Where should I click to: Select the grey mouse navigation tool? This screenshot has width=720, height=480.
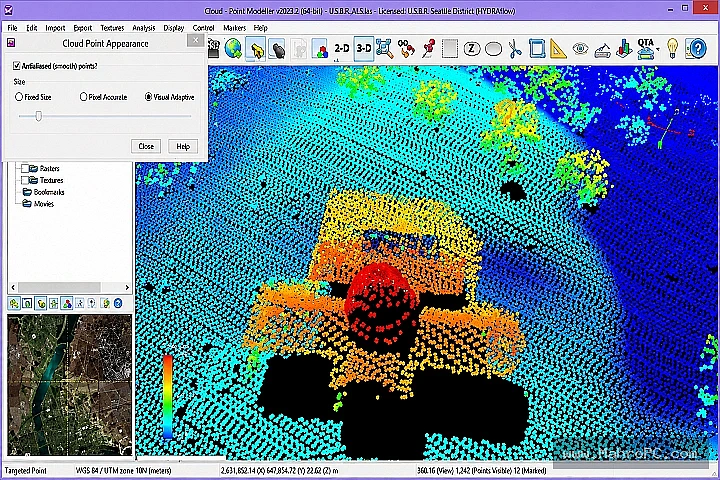(278, 49)
